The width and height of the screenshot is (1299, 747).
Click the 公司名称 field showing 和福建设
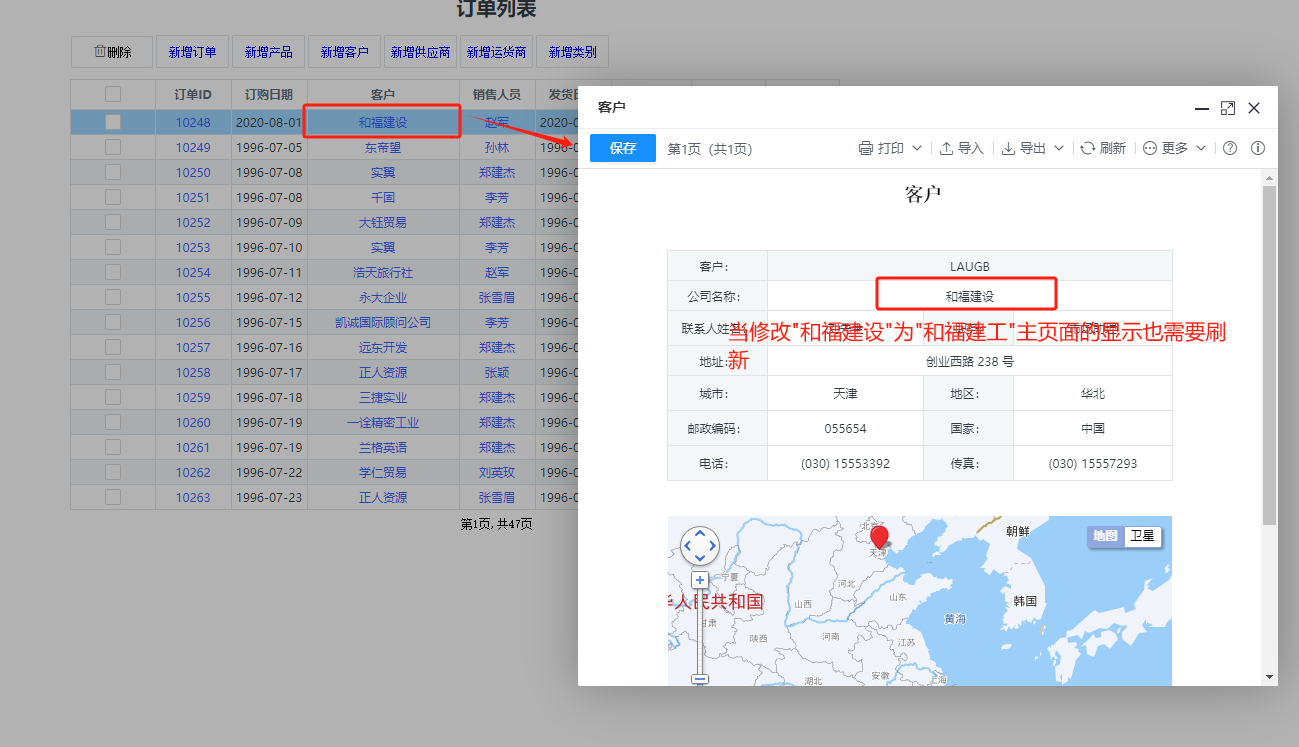(969, 296)
